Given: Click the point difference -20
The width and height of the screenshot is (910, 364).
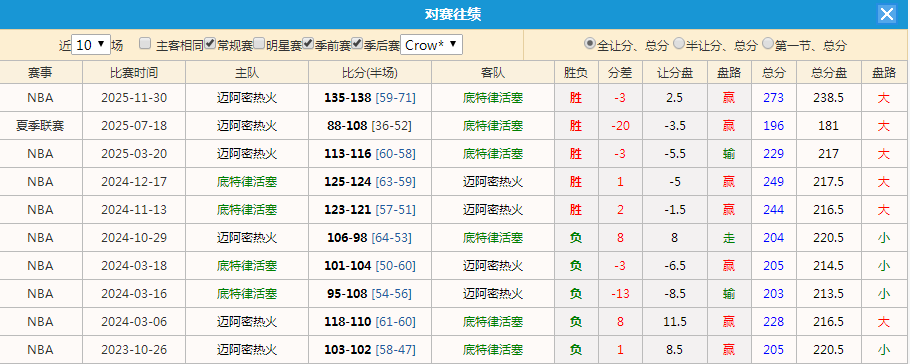Looking at the screenshot, I should click(x=620, y=125).
